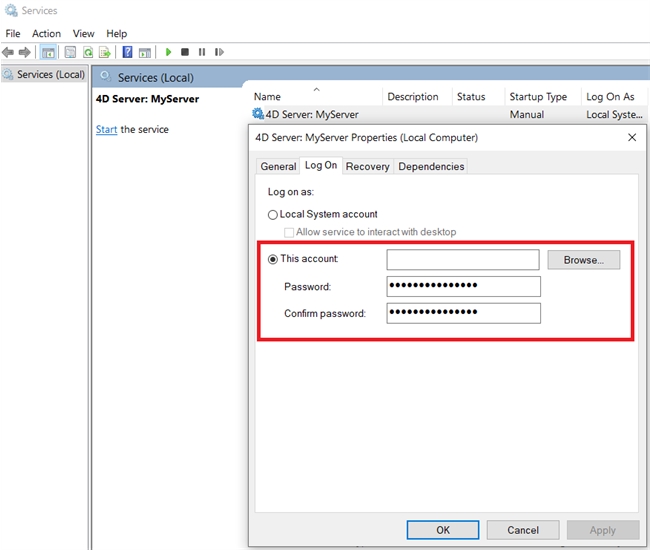Switch to the Recovery tab
Image resolution: width=650 pixels, height=550 pixels.
click(x=367, y=166)
